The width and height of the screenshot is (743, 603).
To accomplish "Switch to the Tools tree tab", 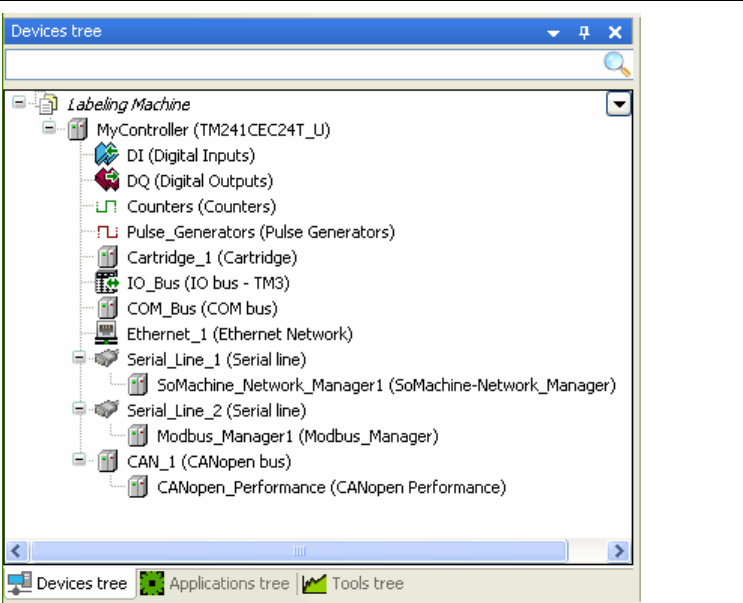I will click(353, 583).
